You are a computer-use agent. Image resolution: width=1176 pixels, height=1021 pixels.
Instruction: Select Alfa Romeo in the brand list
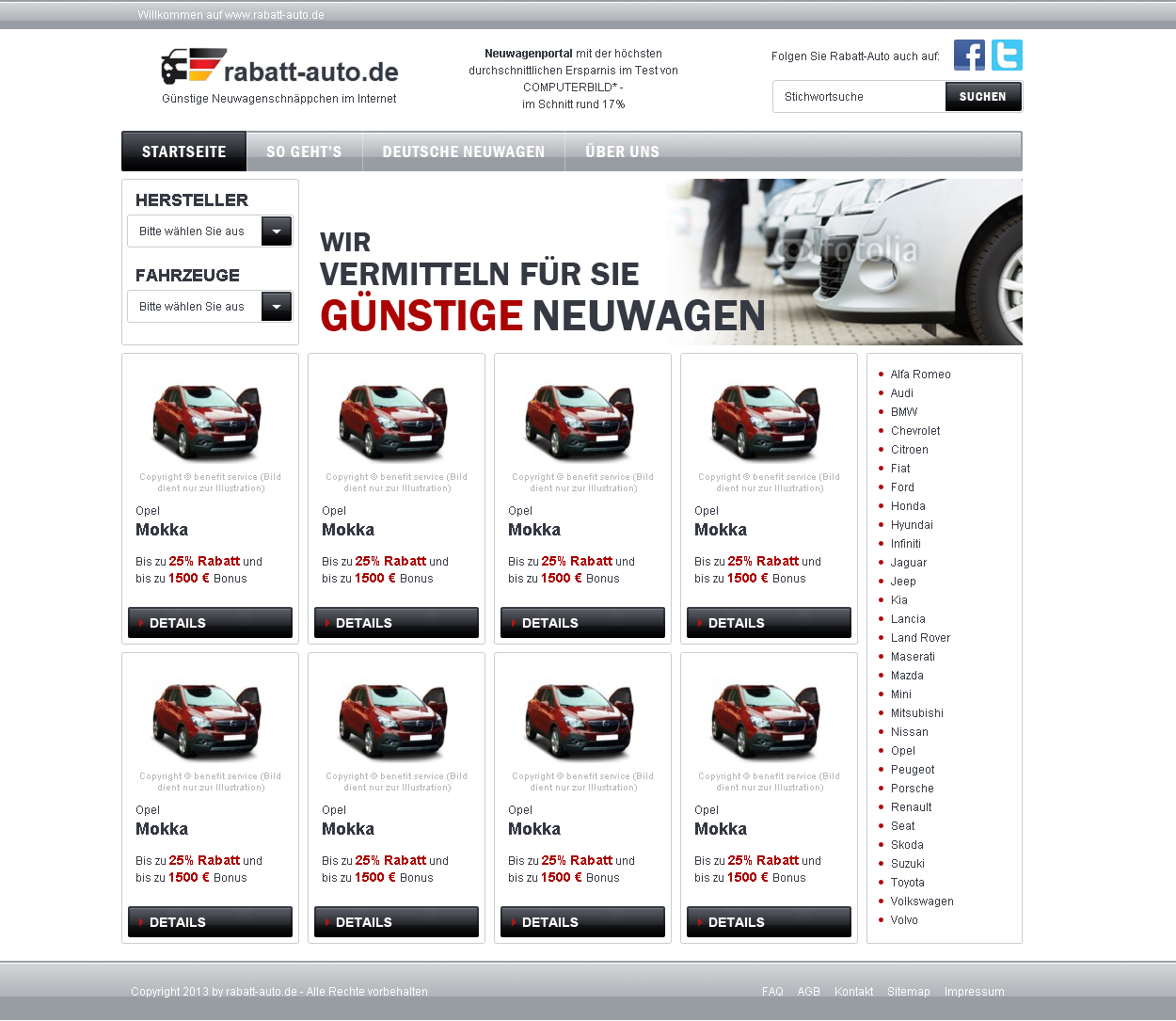click(921, 375)
